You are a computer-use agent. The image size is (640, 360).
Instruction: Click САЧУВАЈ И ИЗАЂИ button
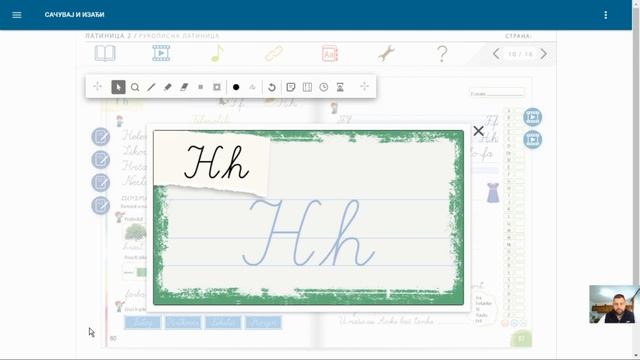coord(74,15)
